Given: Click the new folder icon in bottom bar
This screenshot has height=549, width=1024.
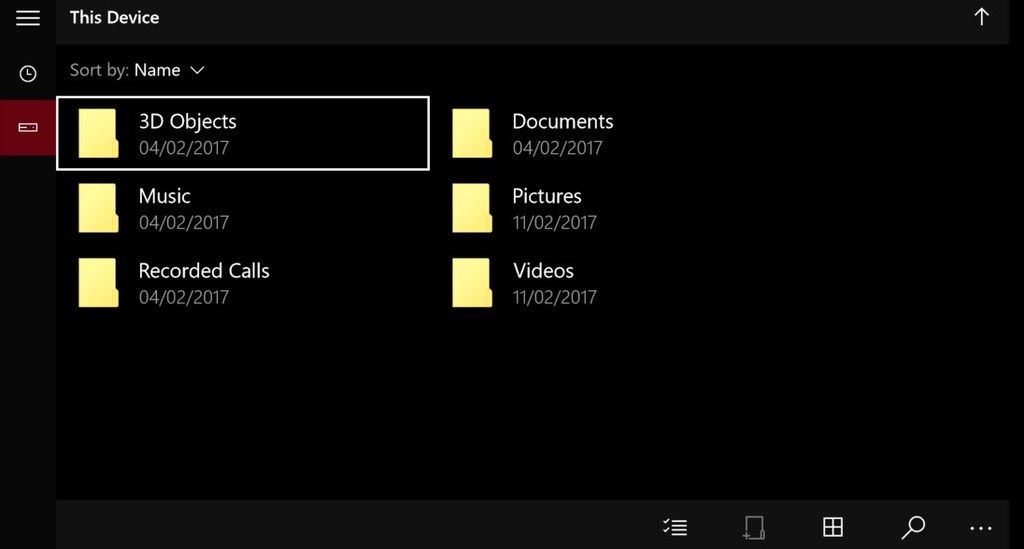Looking at the screenshot, I should click(753, 527).
